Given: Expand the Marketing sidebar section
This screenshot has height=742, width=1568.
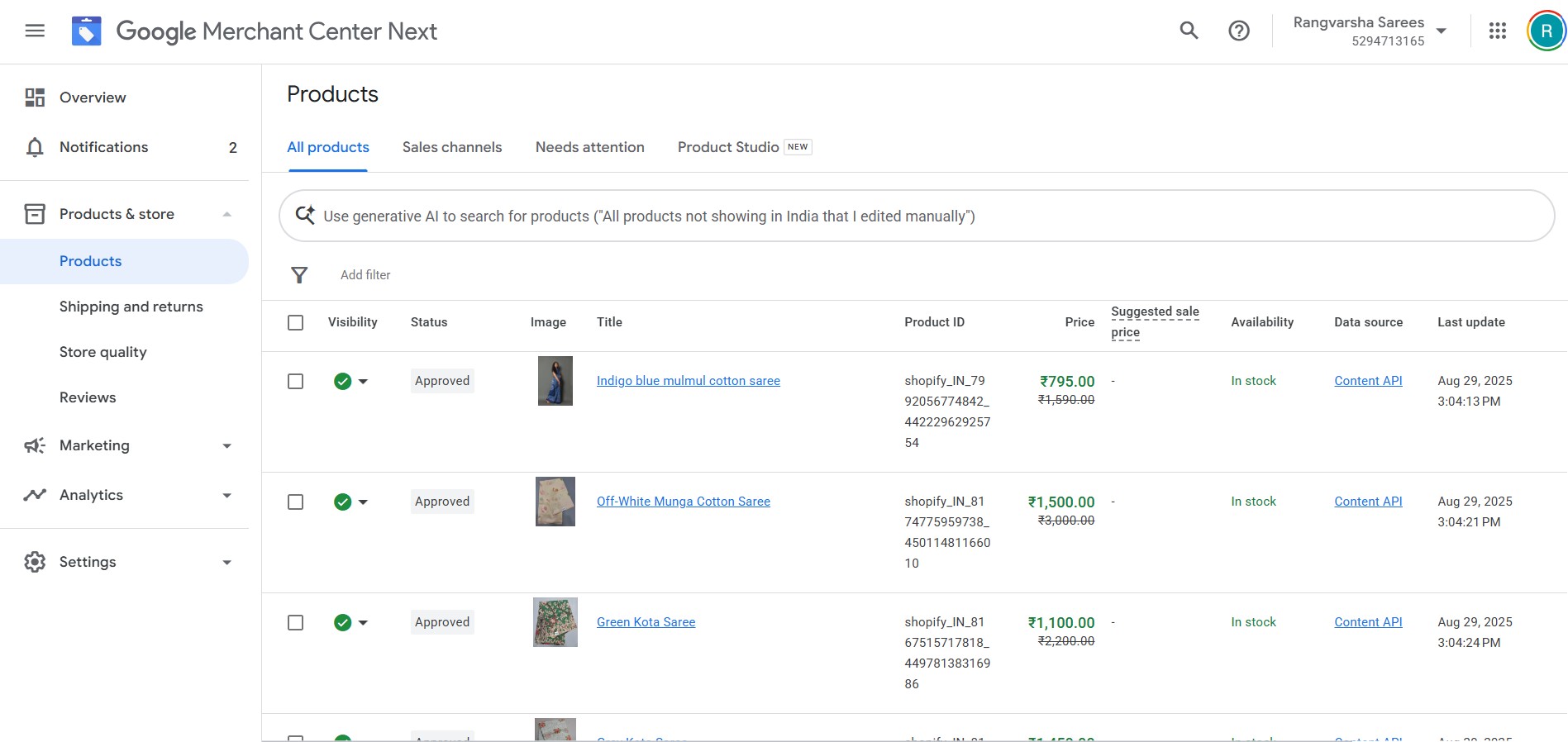Looking at the screenshot, I should [226, 446].
